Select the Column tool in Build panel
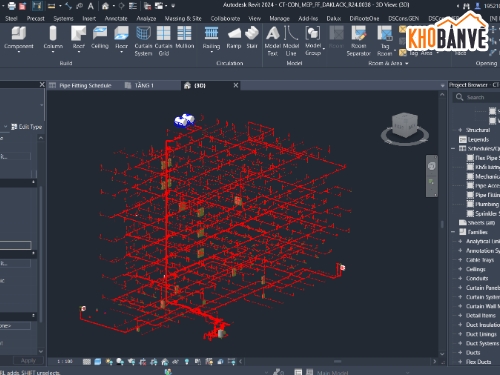This screenshot has height=375, width=500. click(x=53, y=38)
